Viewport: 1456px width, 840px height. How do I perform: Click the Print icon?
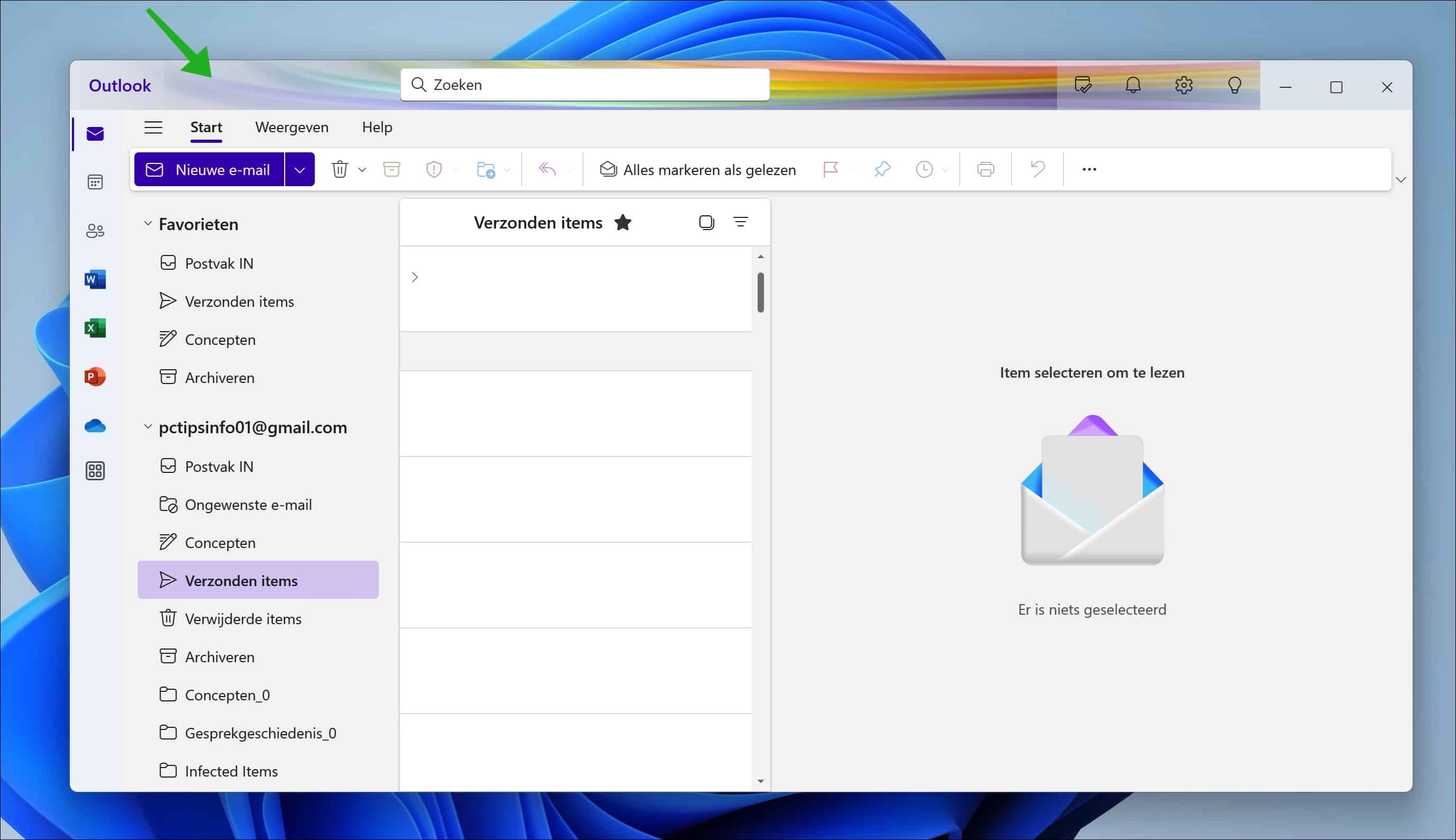pyautogui.click(x=986, y=169)
